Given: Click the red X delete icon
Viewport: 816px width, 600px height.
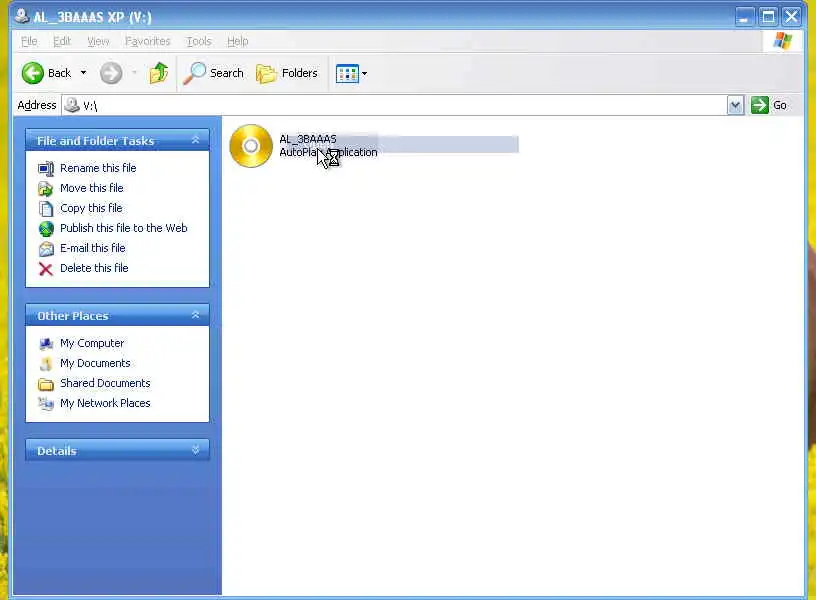Looking at the screenshot, I should pyautogui.click(x=46, y=269).
